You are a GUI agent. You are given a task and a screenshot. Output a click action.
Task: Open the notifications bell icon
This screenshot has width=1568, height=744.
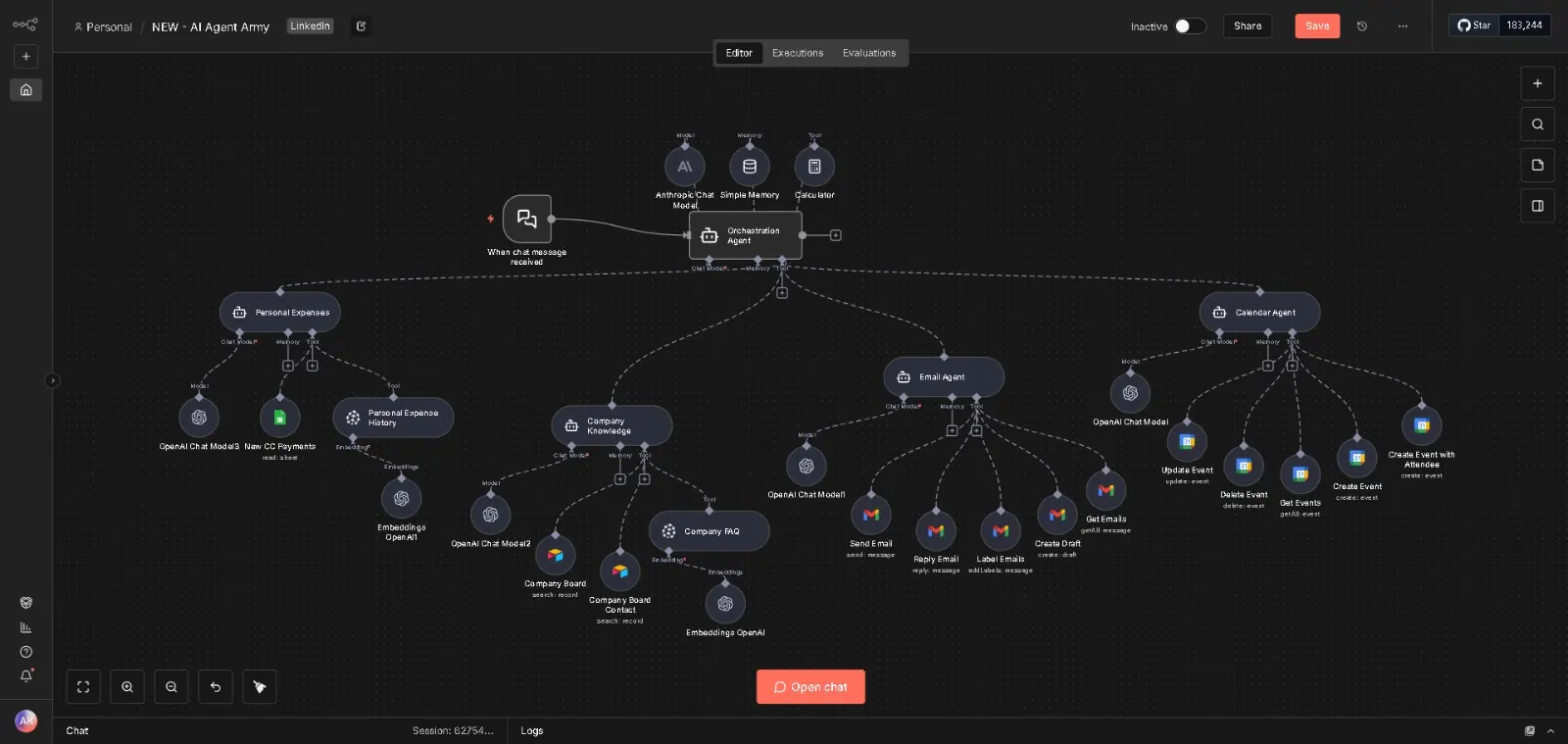[x=26, y=675]
